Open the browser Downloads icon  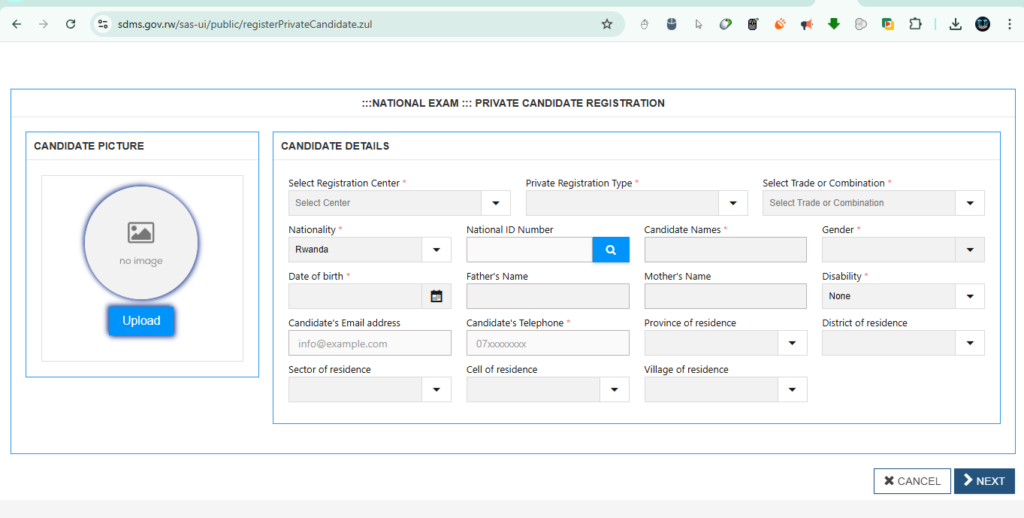pos(955,24)
